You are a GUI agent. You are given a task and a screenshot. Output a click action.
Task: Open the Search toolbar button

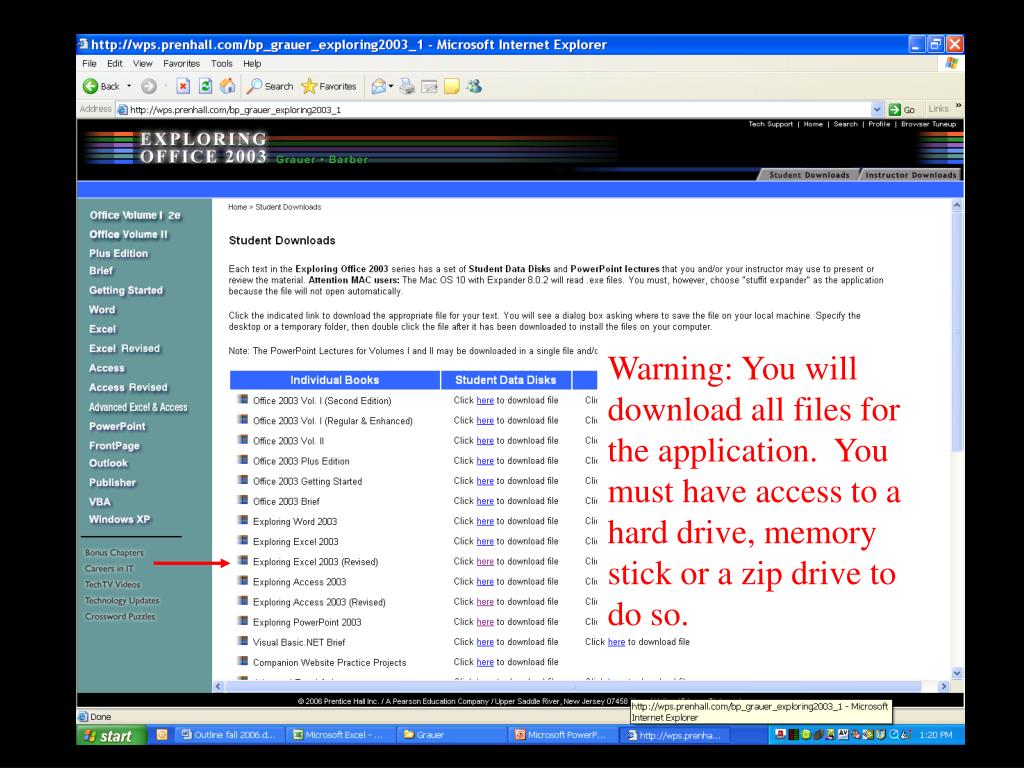click(270, 86)
